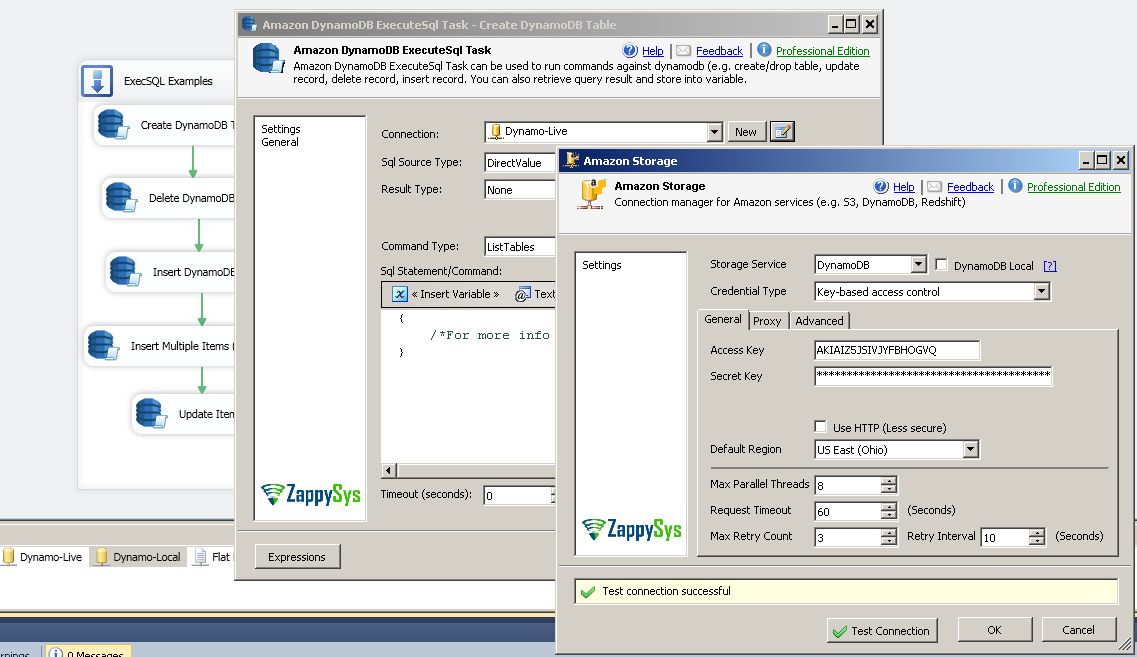The width and height of the screenshot is (1137, 657).
Task: Click the green checkmark on Test Connection button
Action: (x=839, y=631)
